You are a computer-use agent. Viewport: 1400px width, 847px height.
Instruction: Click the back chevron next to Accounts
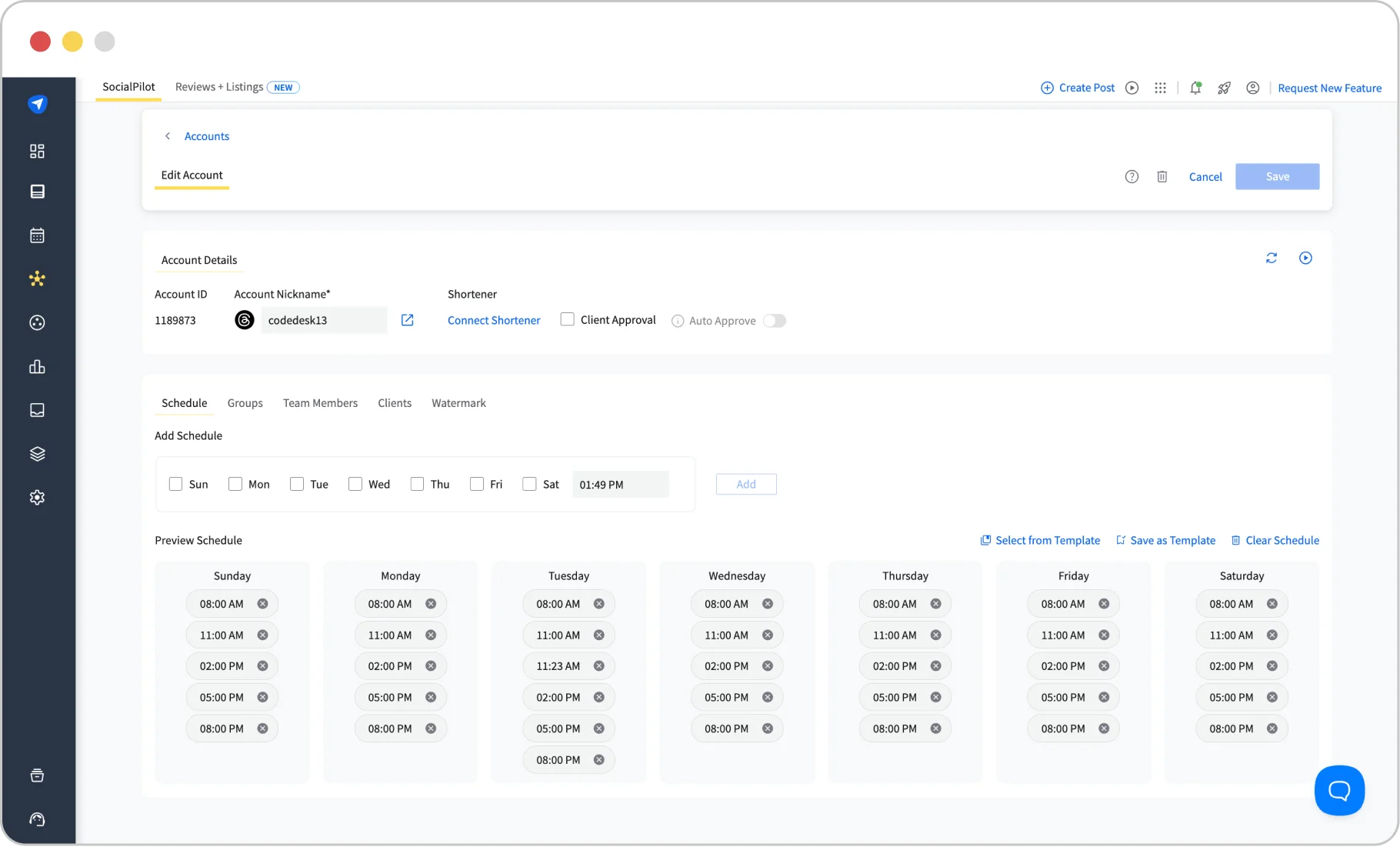pos(167,135)
